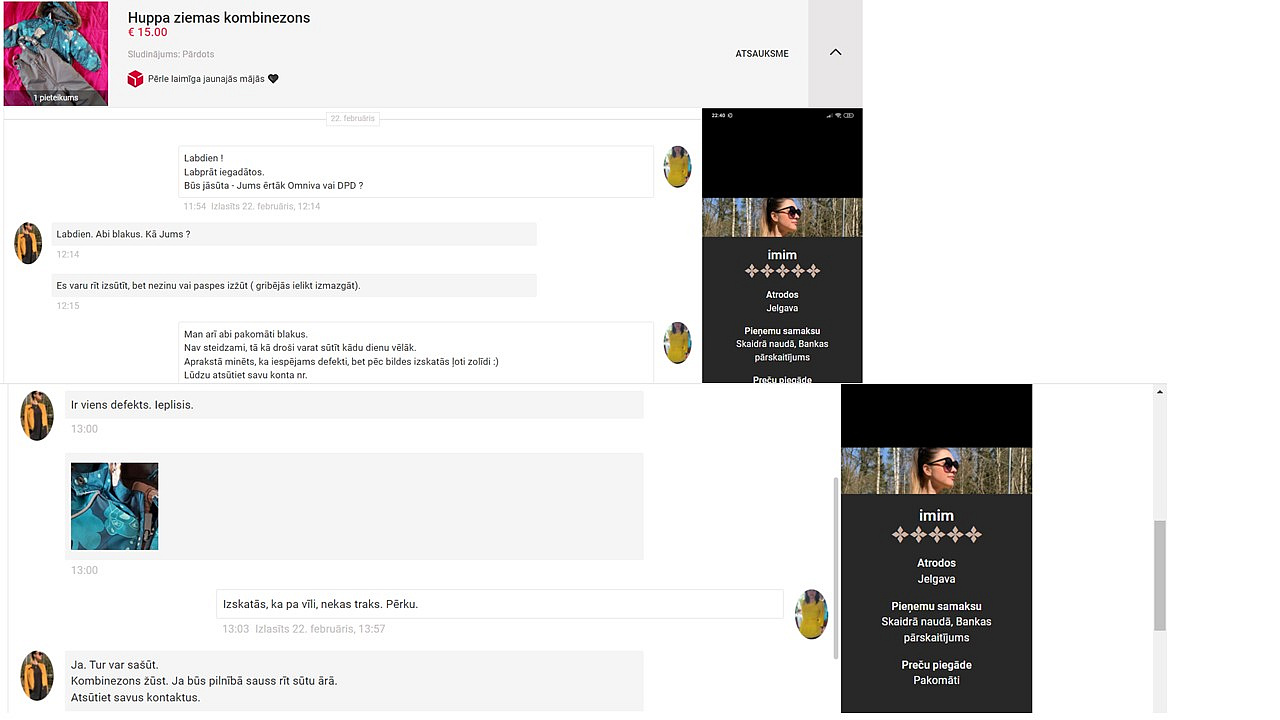Click the '22. februāris' date separator
1280x720 pixels.
point(352,119)
